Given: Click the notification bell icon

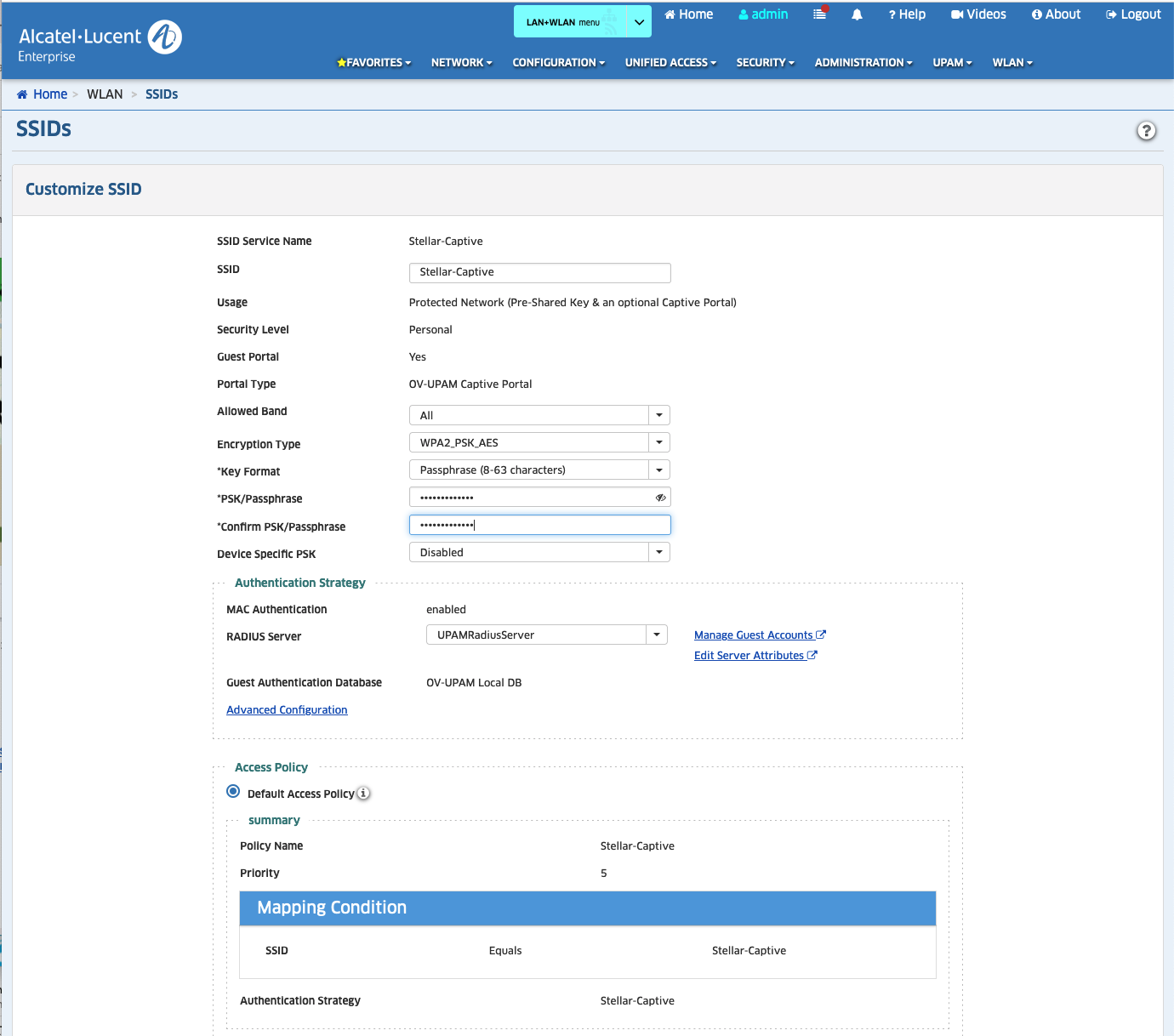Looking at the screenshot, I should pyautogui.click(x=857, y=14).
